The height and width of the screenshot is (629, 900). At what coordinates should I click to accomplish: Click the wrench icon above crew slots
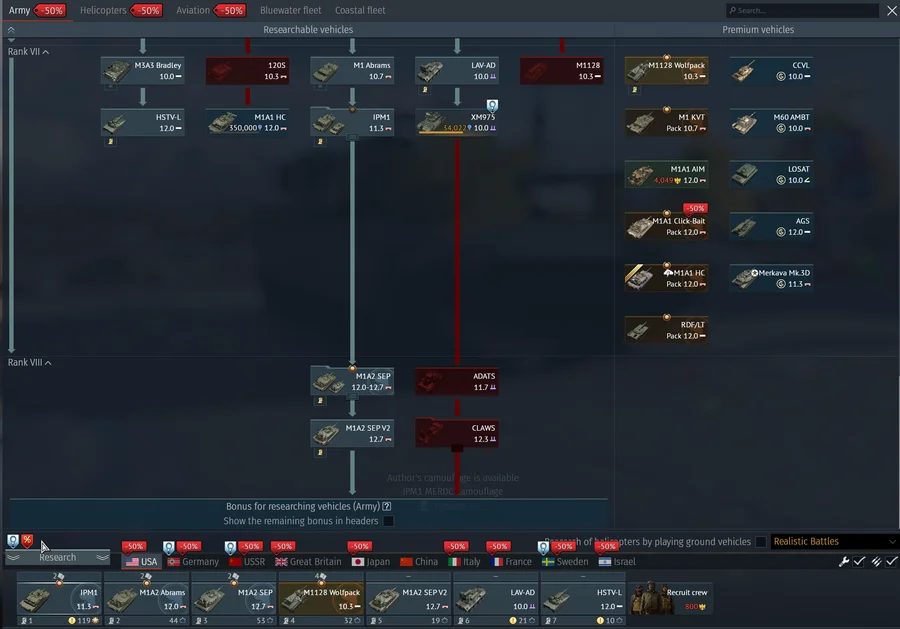click(x=843, y=562)
